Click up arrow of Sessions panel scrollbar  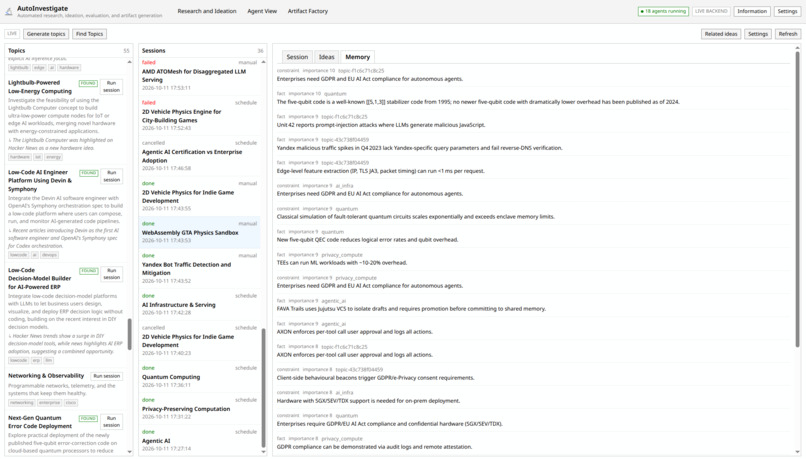(x=264, y=62)
